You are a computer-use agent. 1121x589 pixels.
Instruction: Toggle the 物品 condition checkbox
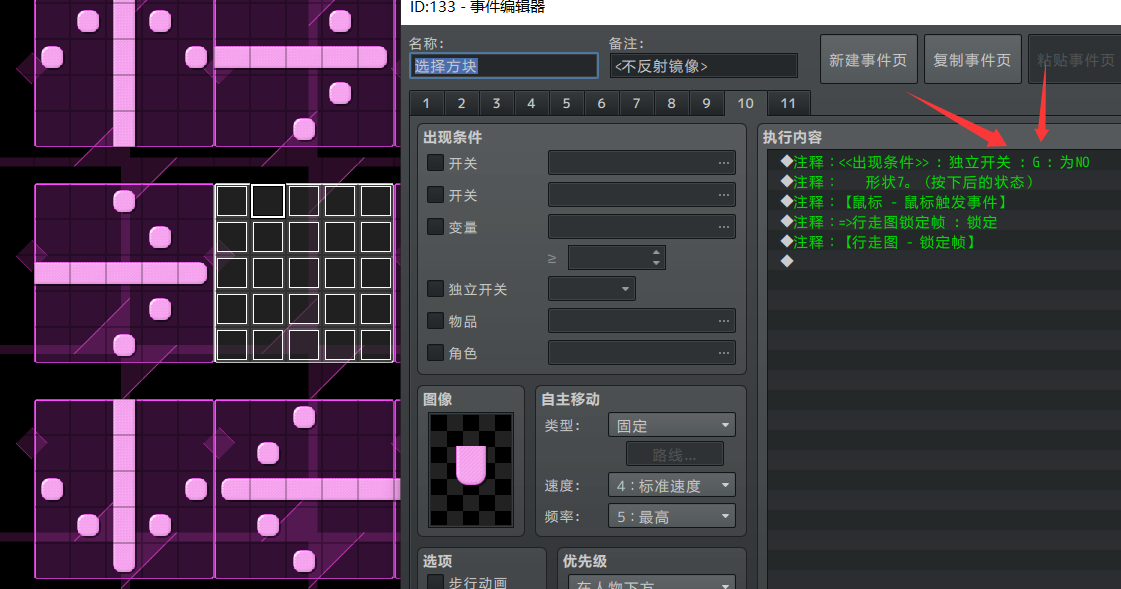436,321
